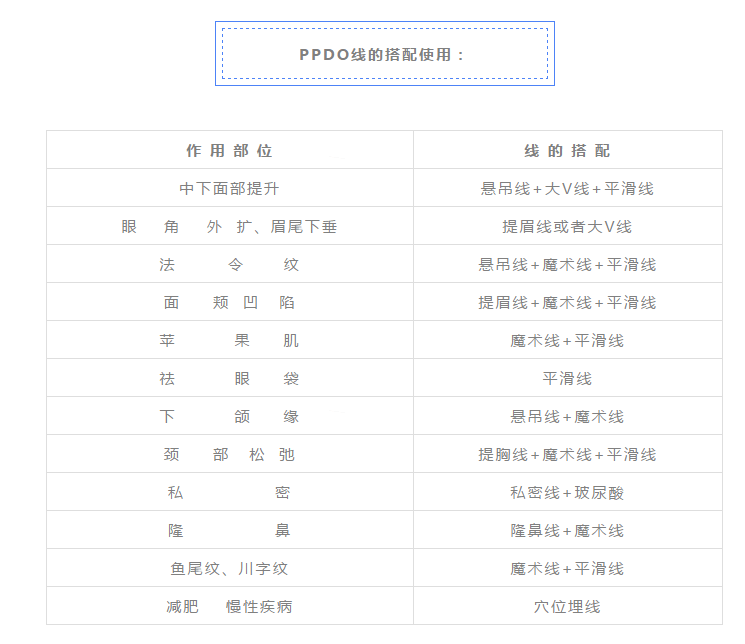Select the cell '鱼尾纹、川字纹'
Image resolution: width=745 pixels, height=644 pixels.
[x=229, y=569]
